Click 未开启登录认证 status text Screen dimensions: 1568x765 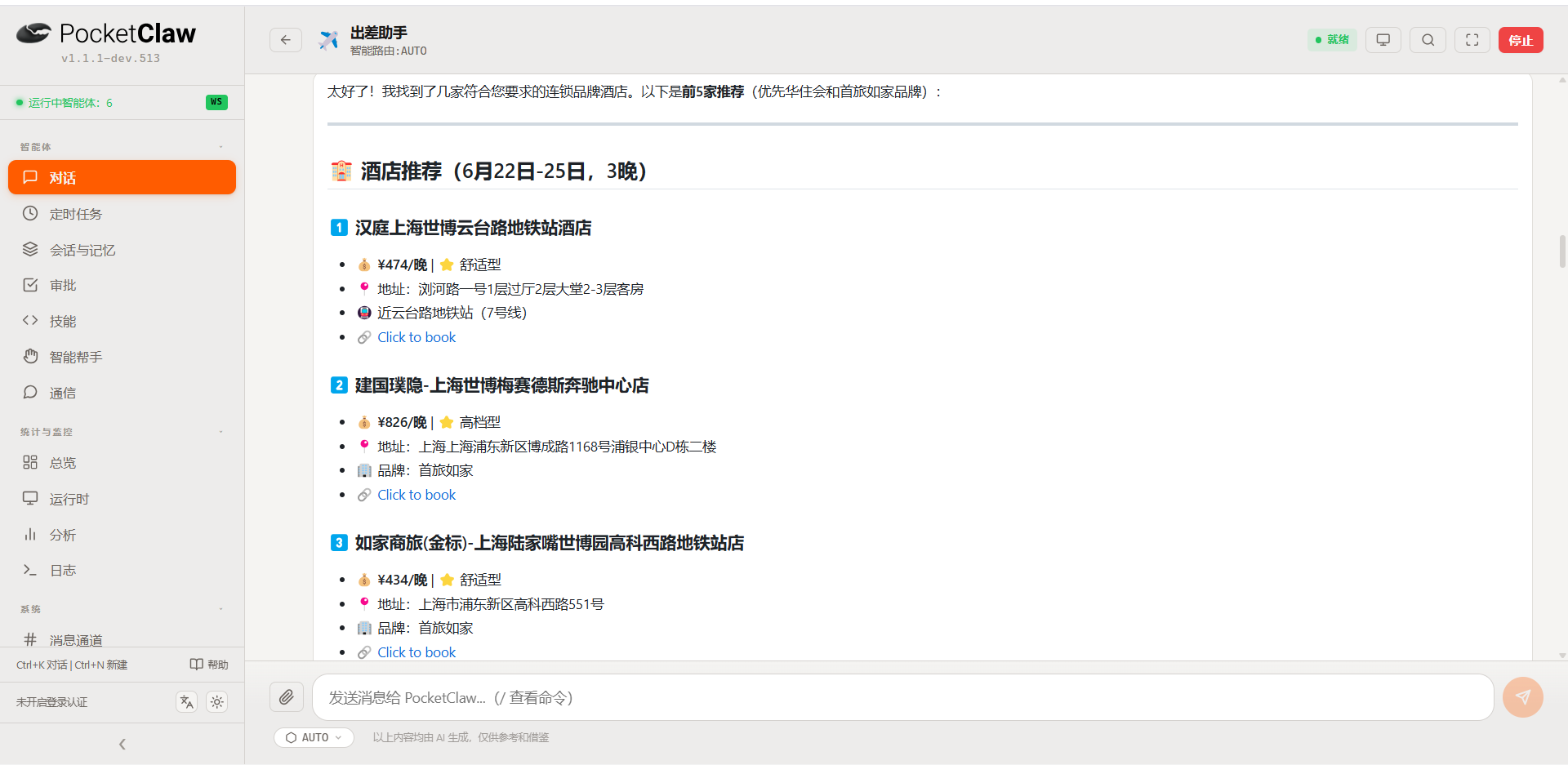pyautogui.click(x=51, y=702)
